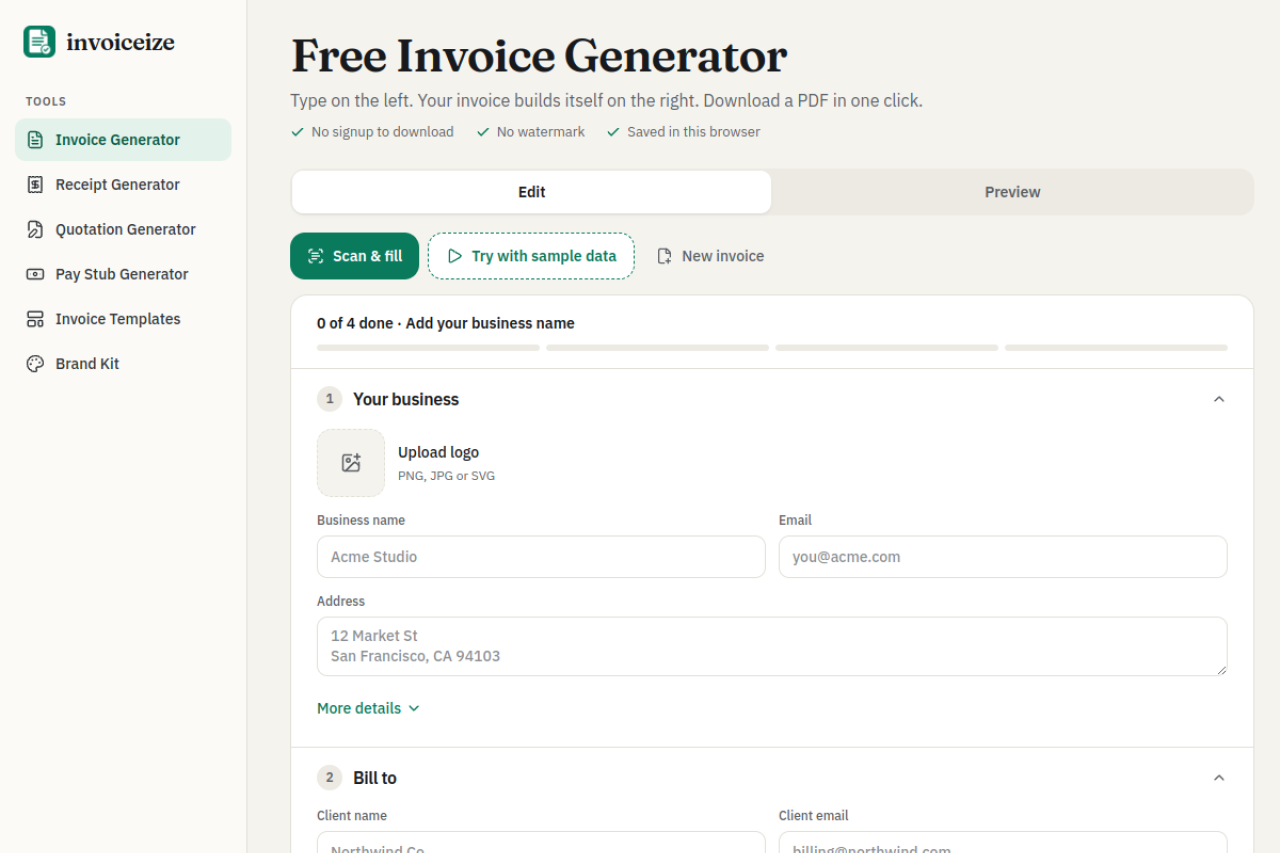Click the Scan & fill button

pyautogui.click(x=355, y=256)
